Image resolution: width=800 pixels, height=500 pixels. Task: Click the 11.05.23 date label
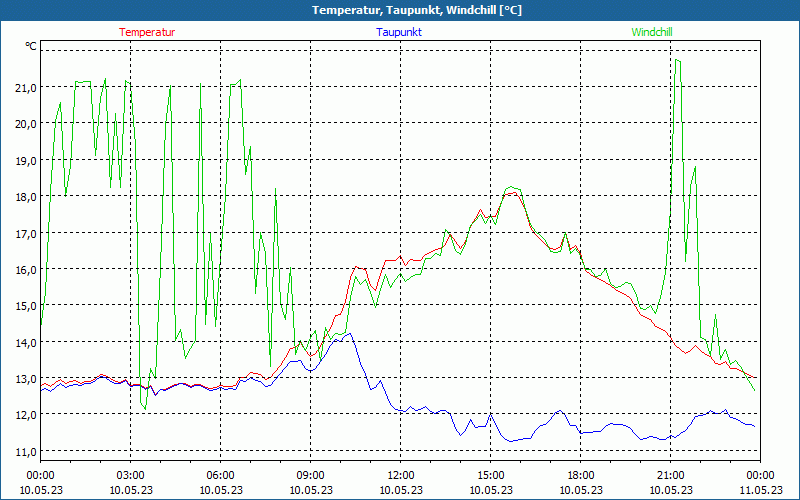pyautogui.click(x=760, y=490)
